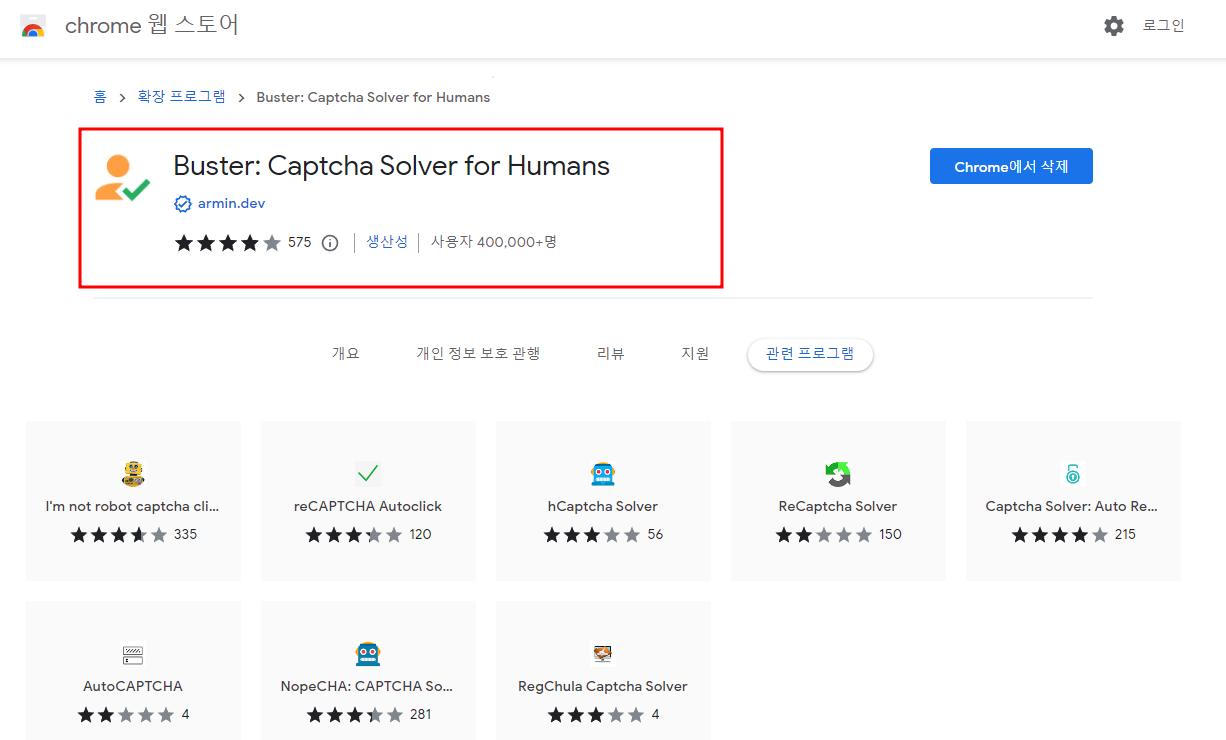The width and height of the screenshot is (1226, 740).
Task: Click the ReCaptcha Solver green arrows icon
Action: pos(838,474)
